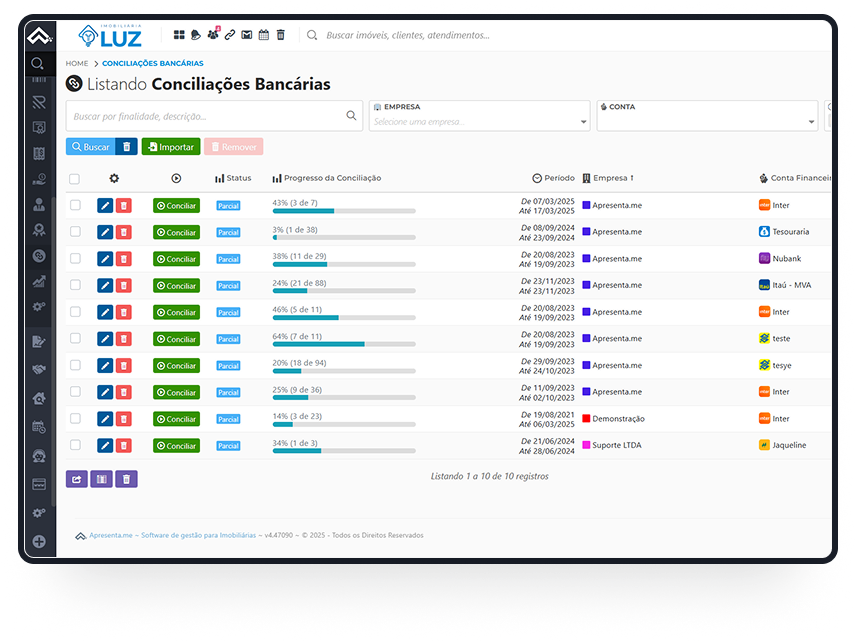
Task: Check the teste account row checkbox
Action: (75, 338)
